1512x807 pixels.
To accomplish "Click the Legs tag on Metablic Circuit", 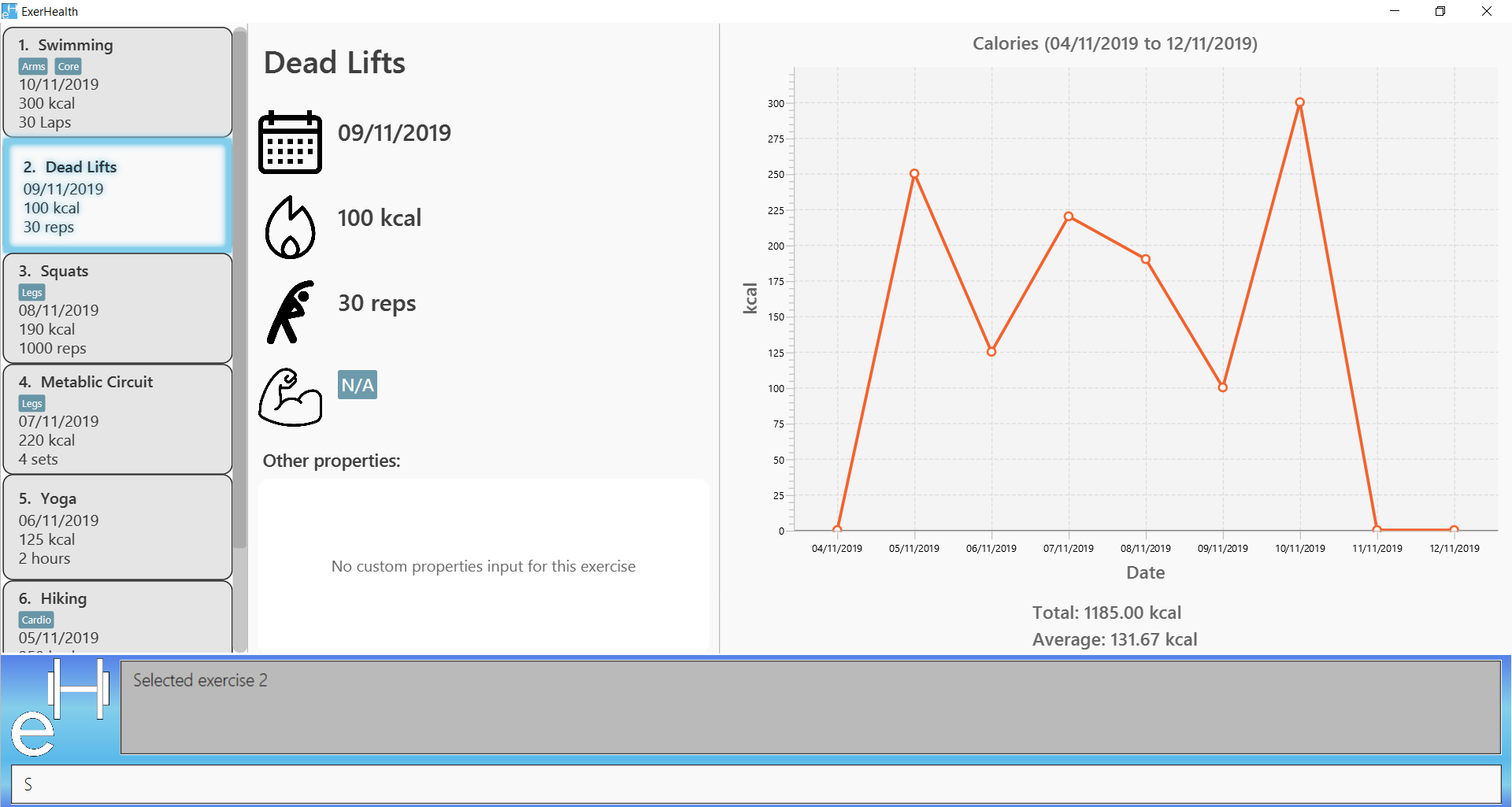I will [x=32, y=403].
